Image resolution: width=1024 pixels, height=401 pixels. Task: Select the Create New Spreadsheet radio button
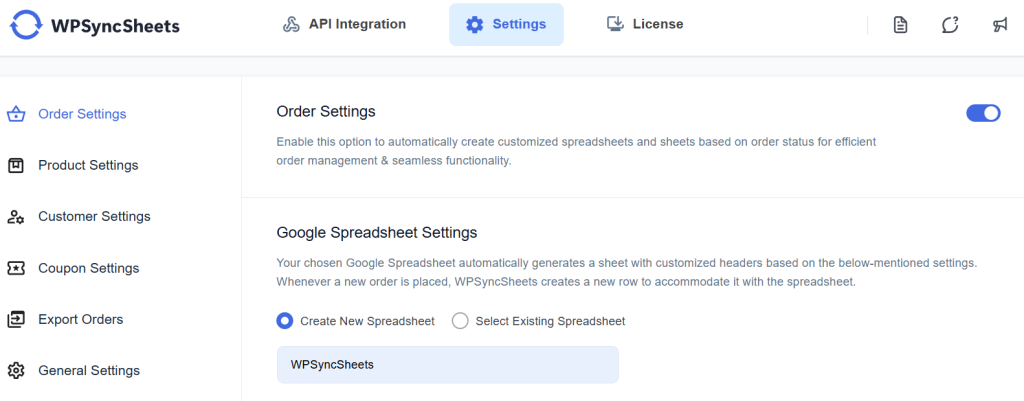tap(285, 321)
